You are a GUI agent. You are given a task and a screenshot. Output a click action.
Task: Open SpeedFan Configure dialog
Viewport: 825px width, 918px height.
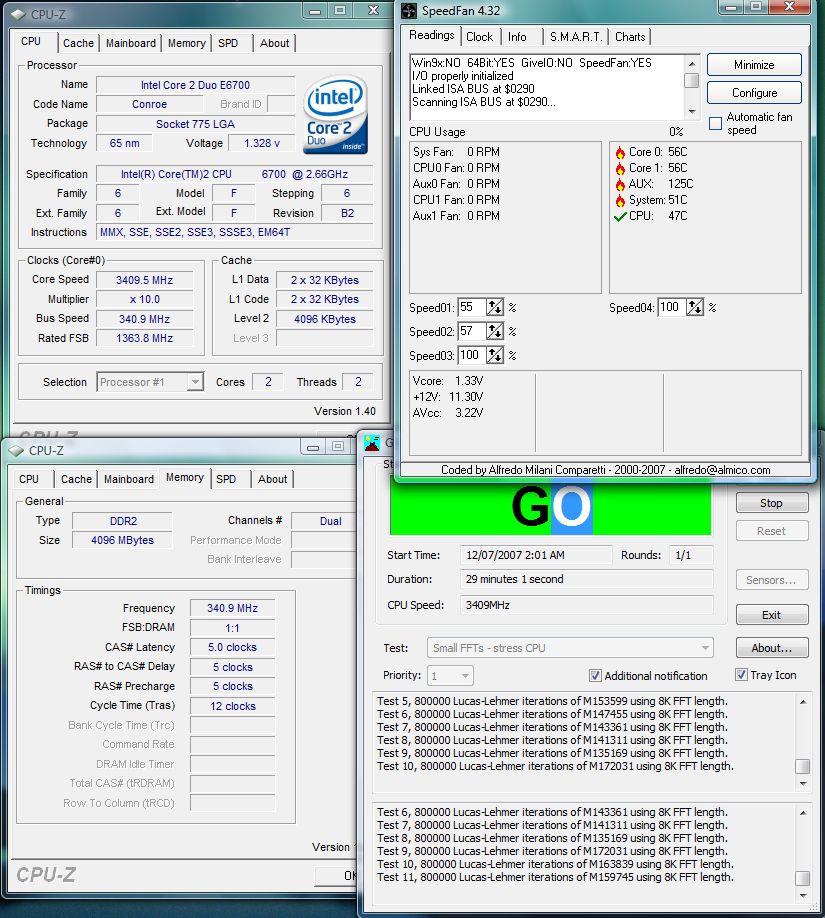coord(754,93)
